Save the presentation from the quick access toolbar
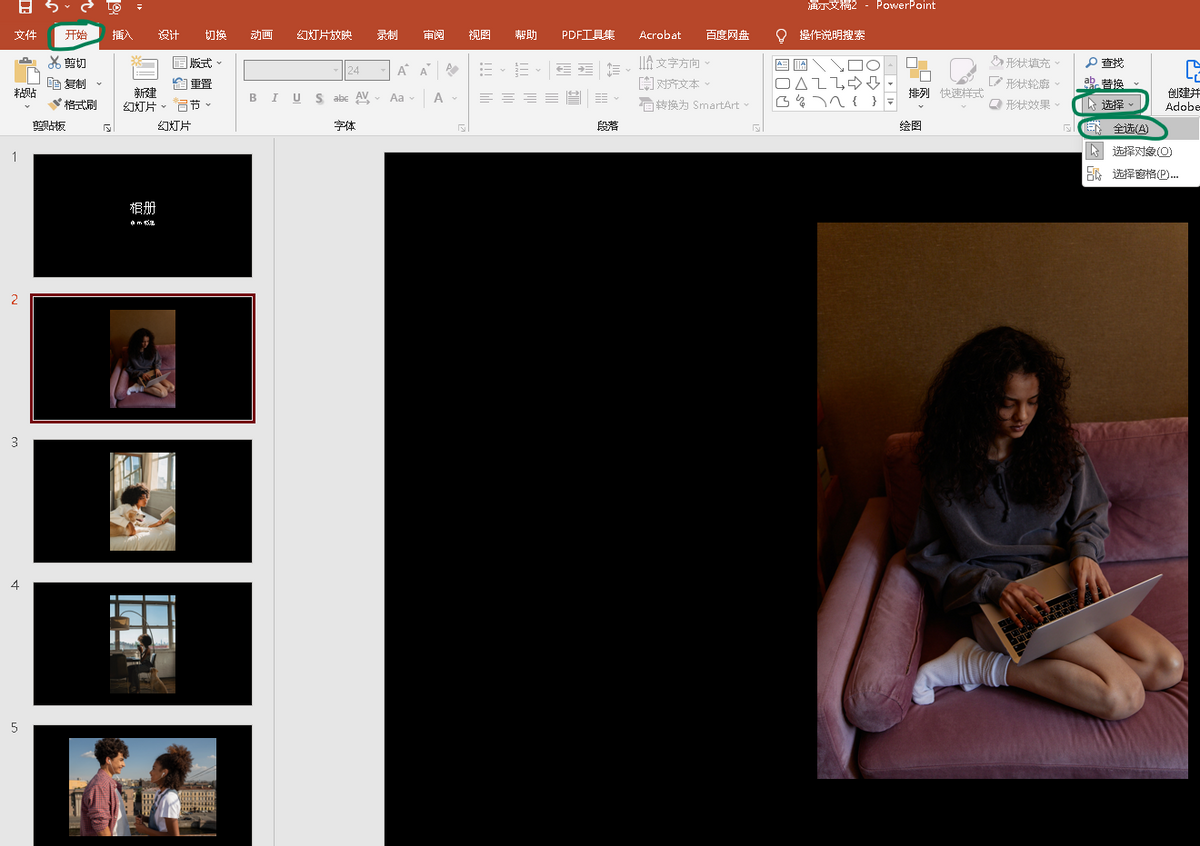1200x846 pixels. tap(25, 7)
